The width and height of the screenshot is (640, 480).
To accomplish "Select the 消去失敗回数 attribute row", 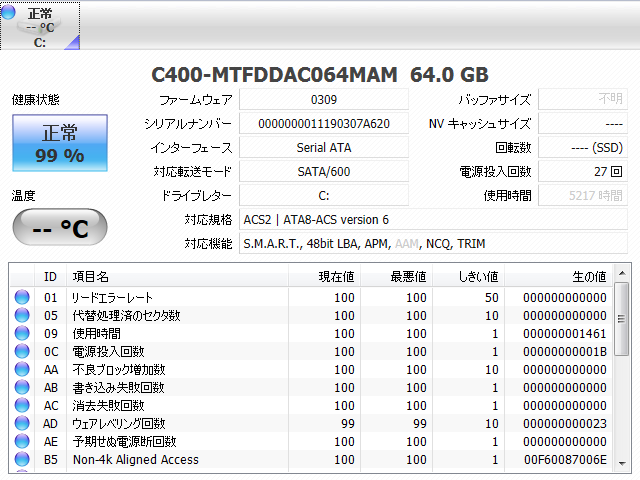I will click(311, 405).
